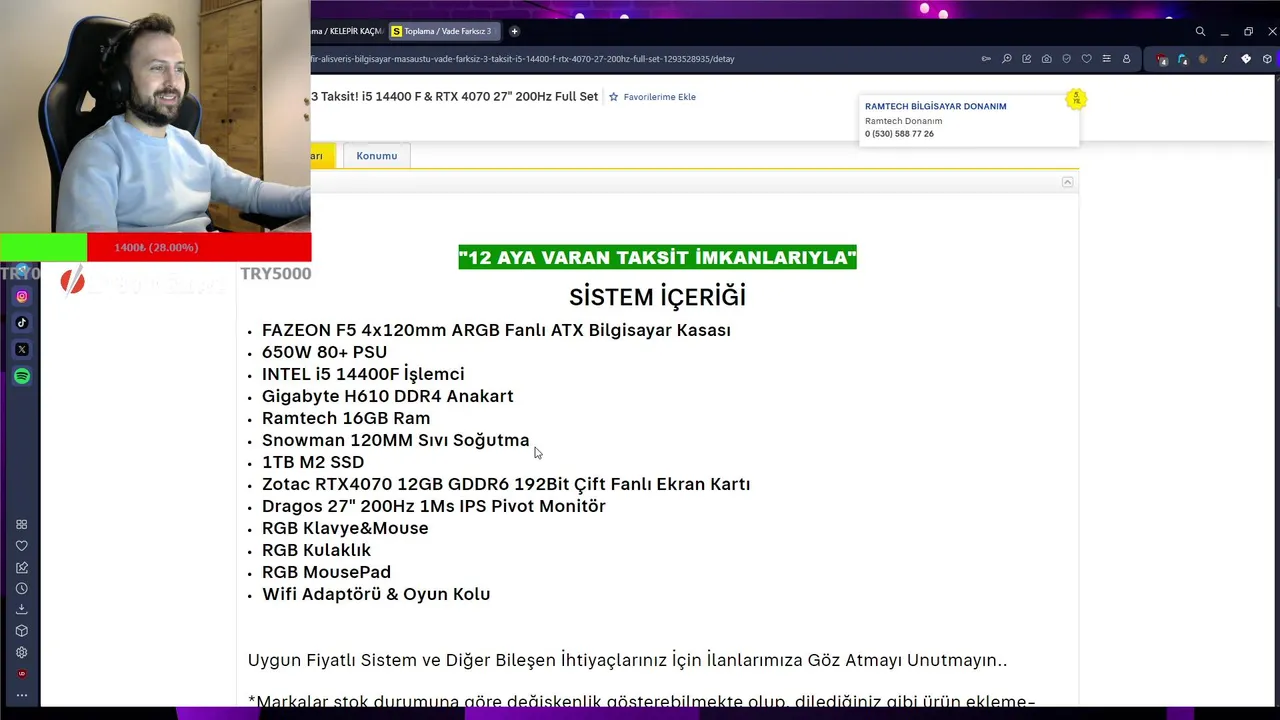Screen dimensions: 1280x720
Task: Click the yellow seller badge icon
Action: point(1076,99)
